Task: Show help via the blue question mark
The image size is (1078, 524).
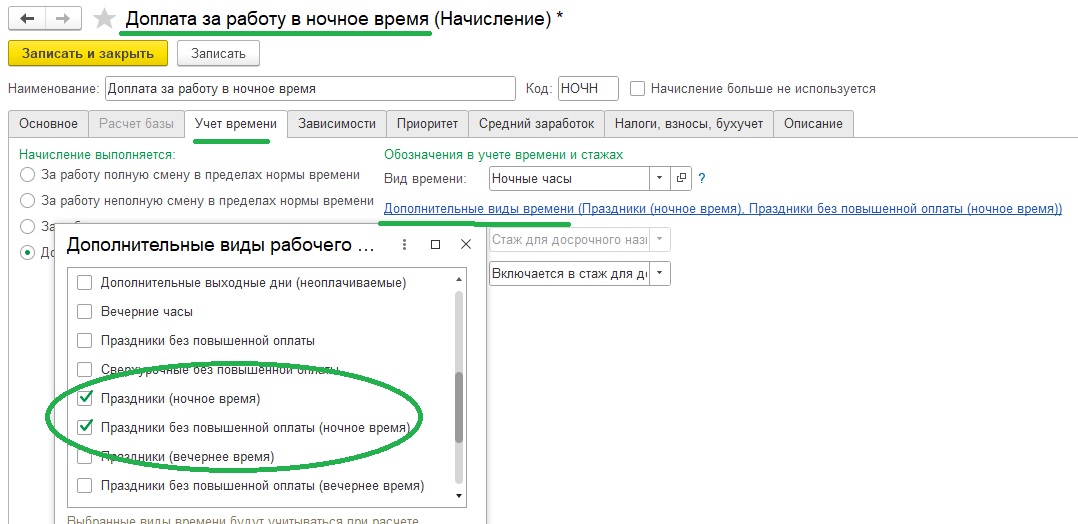Action: pos(702,179)
